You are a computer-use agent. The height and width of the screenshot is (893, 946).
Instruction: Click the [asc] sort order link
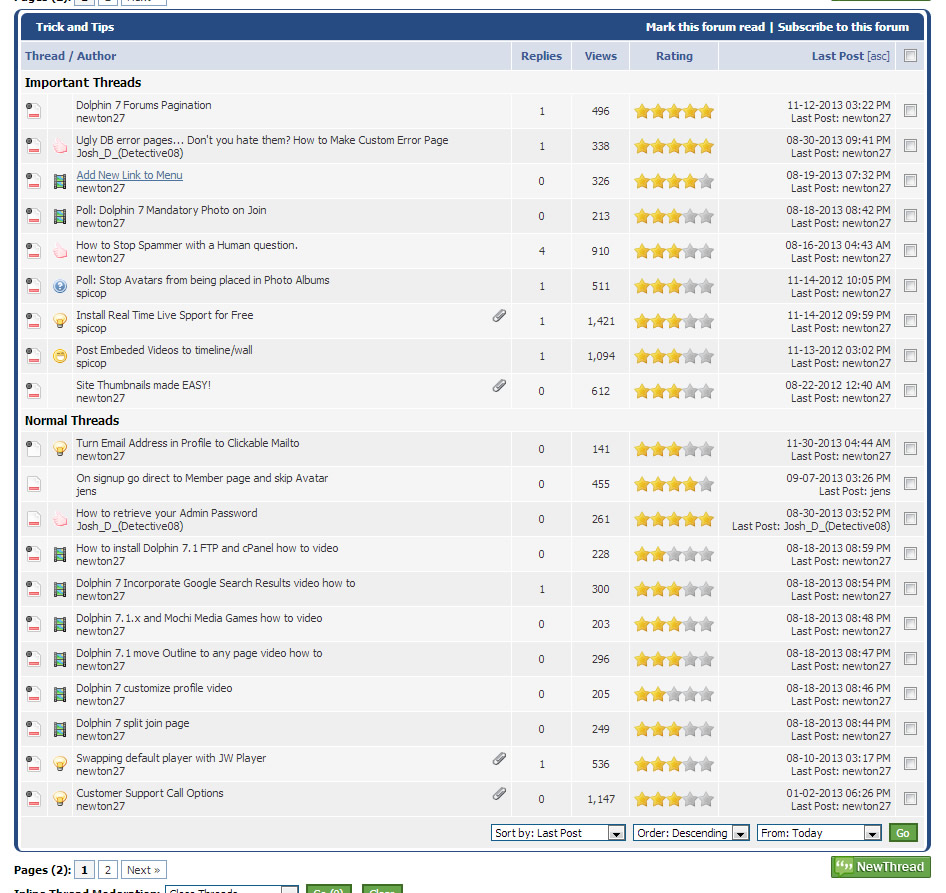(878, 56)
